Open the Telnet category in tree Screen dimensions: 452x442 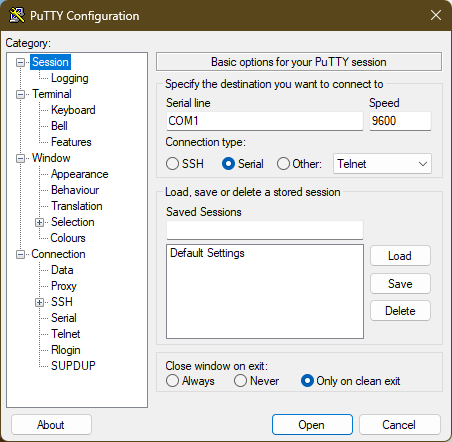(66, 334)
